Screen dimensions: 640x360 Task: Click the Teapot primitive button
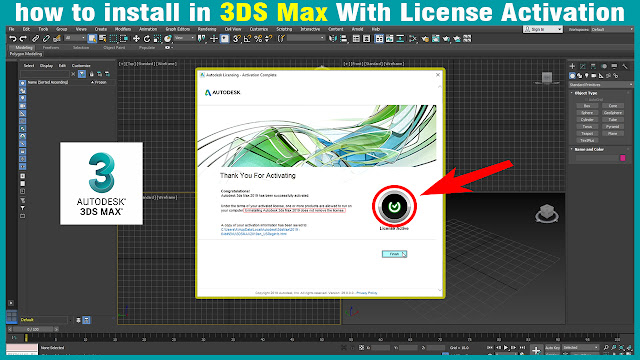(x=587, y=133)
